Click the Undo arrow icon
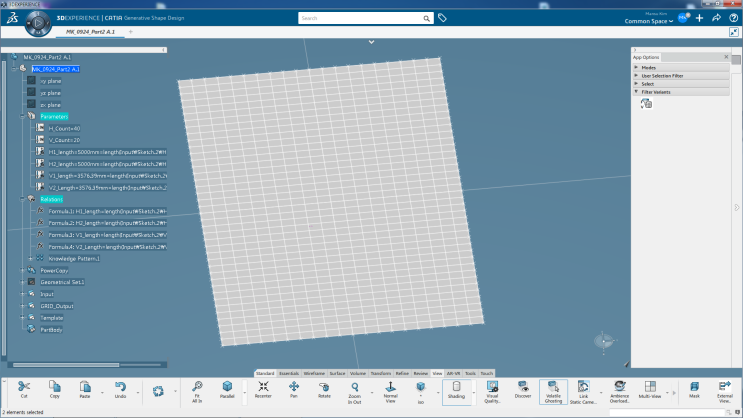The image size is (743, 418). [120, 387]
